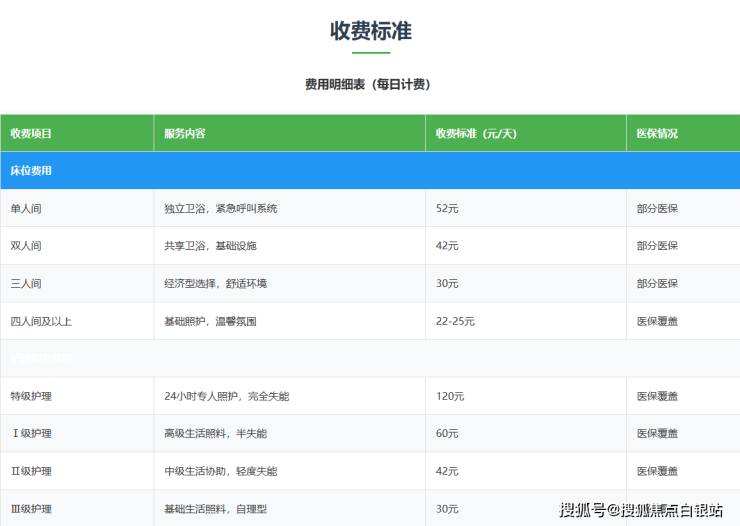Click the 120元 price cell

[450, 397]
